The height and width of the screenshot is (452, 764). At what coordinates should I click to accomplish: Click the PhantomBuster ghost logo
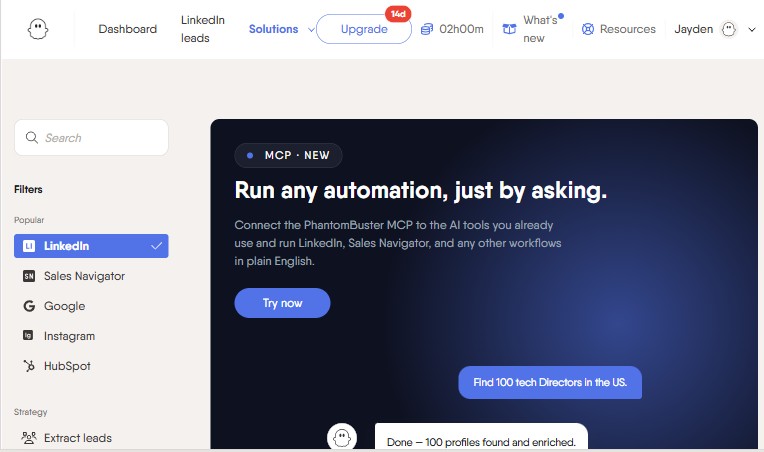[38, 29]
